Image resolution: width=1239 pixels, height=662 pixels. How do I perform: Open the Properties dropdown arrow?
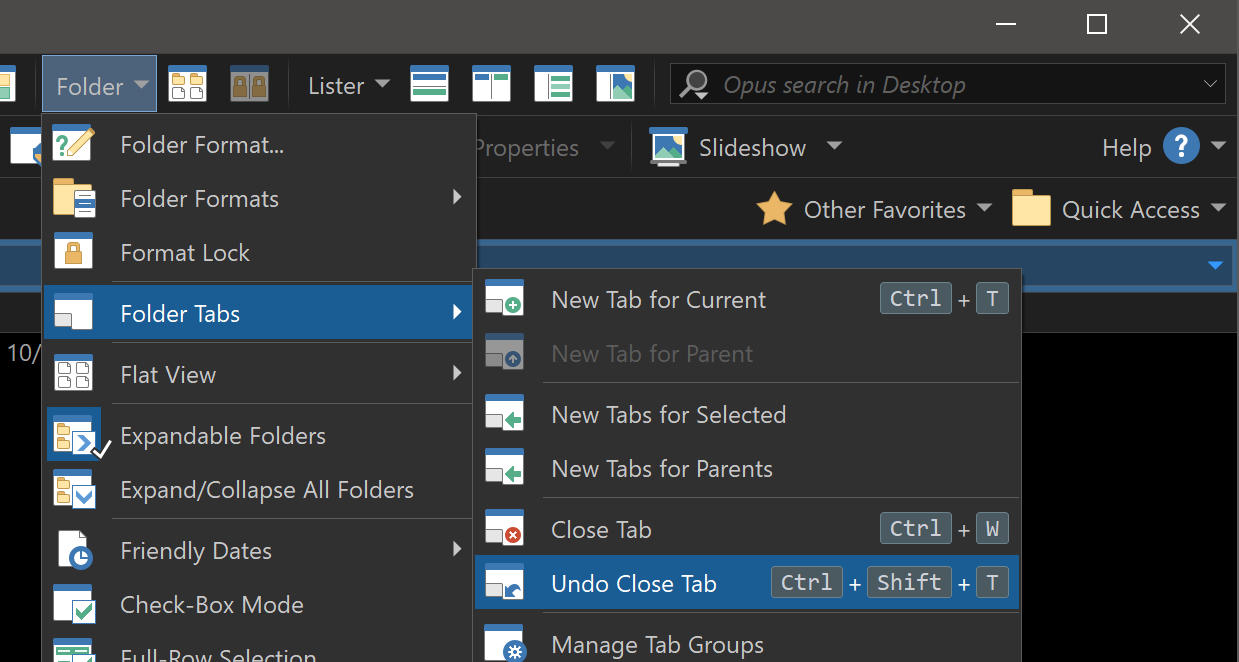coord(607,147)
